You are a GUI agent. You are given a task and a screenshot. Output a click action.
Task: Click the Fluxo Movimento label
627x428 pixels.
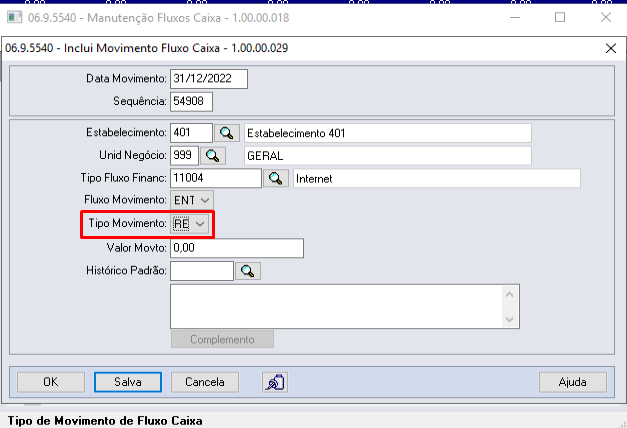pos(125,200)
